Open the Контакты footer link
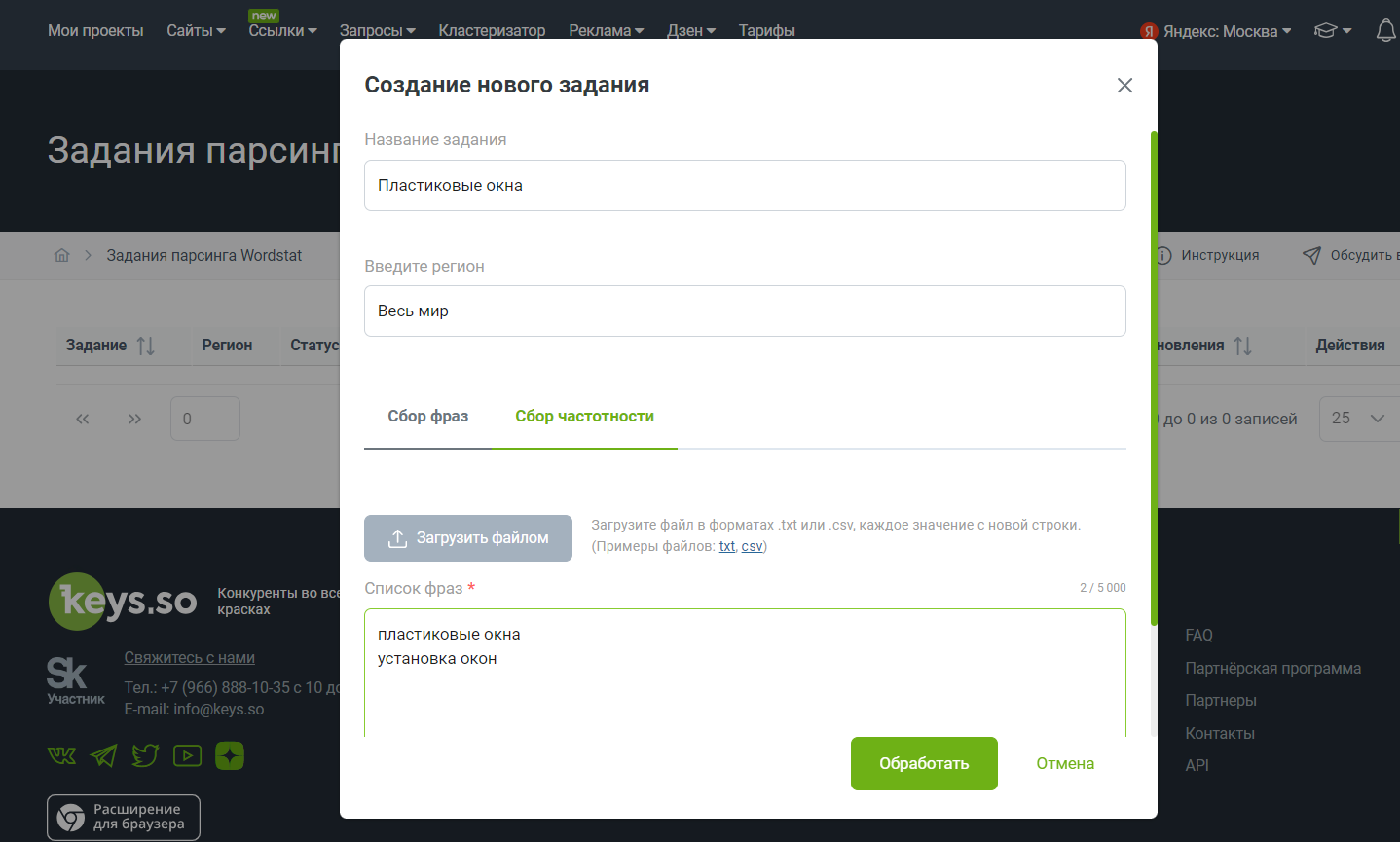Viewport: 1400px width, 842px height. pos(1220,734)
